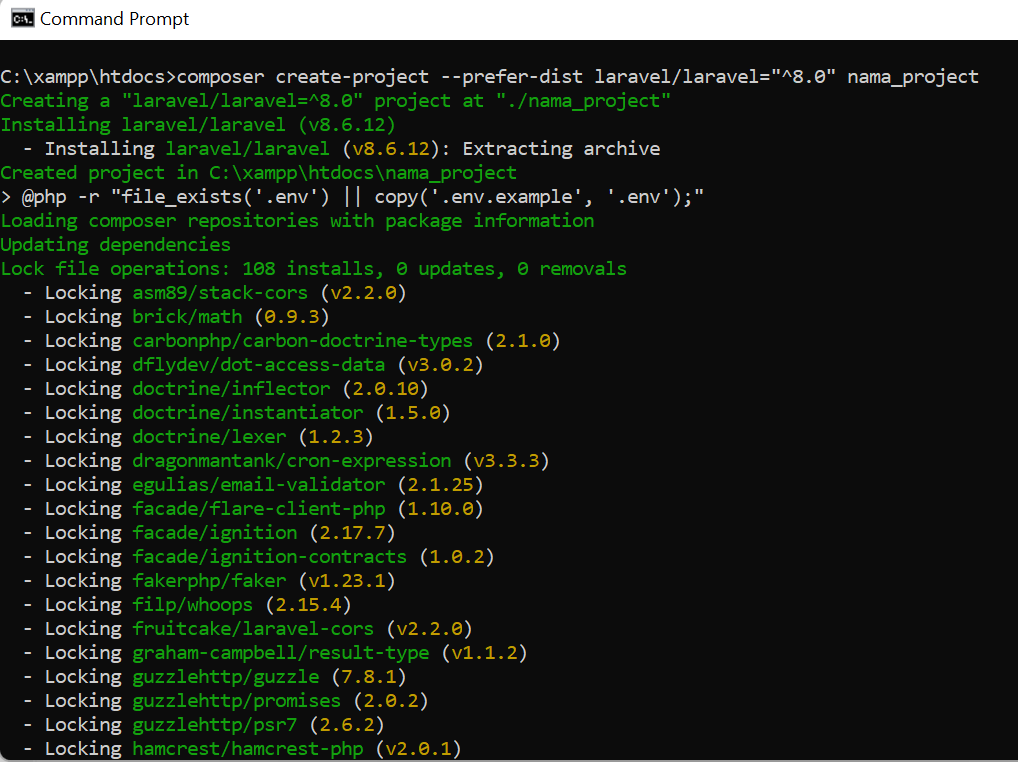Click the 'guzzlehttp/guzzle' package name
Image resolution: width=1018 pixels, height=762 pixels.
click(x=226, y=678)
